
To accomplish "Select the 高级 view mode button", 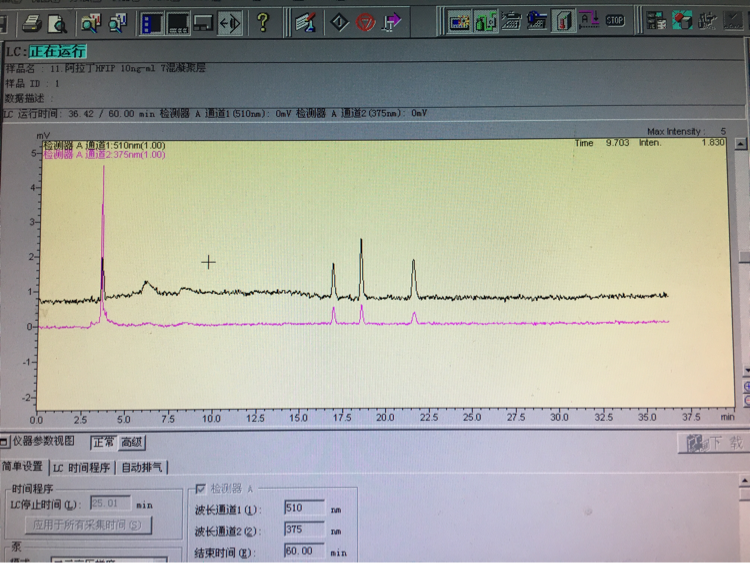I will pyautogui.click(x=132, y=442).
